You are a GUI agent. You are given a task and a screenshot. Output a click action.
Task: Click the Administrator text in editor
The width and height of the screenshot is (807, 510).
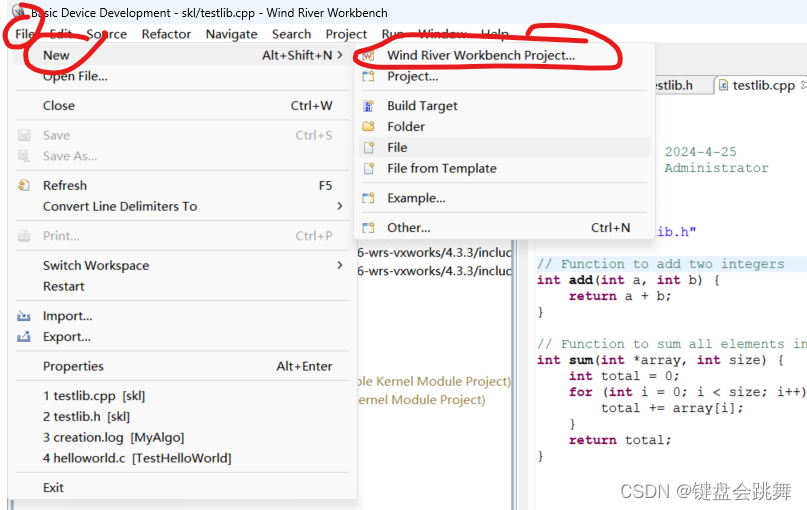[716, 168]
